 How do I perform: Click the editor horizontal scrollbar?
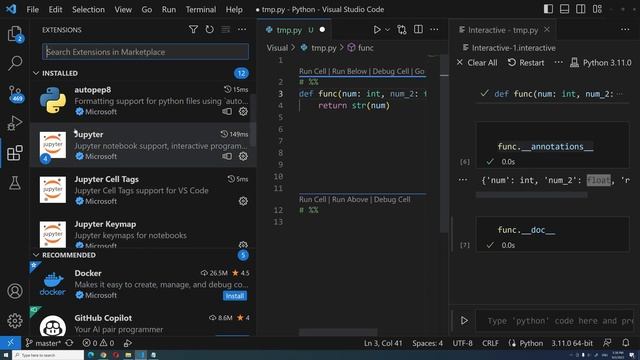tap(338, 332)
